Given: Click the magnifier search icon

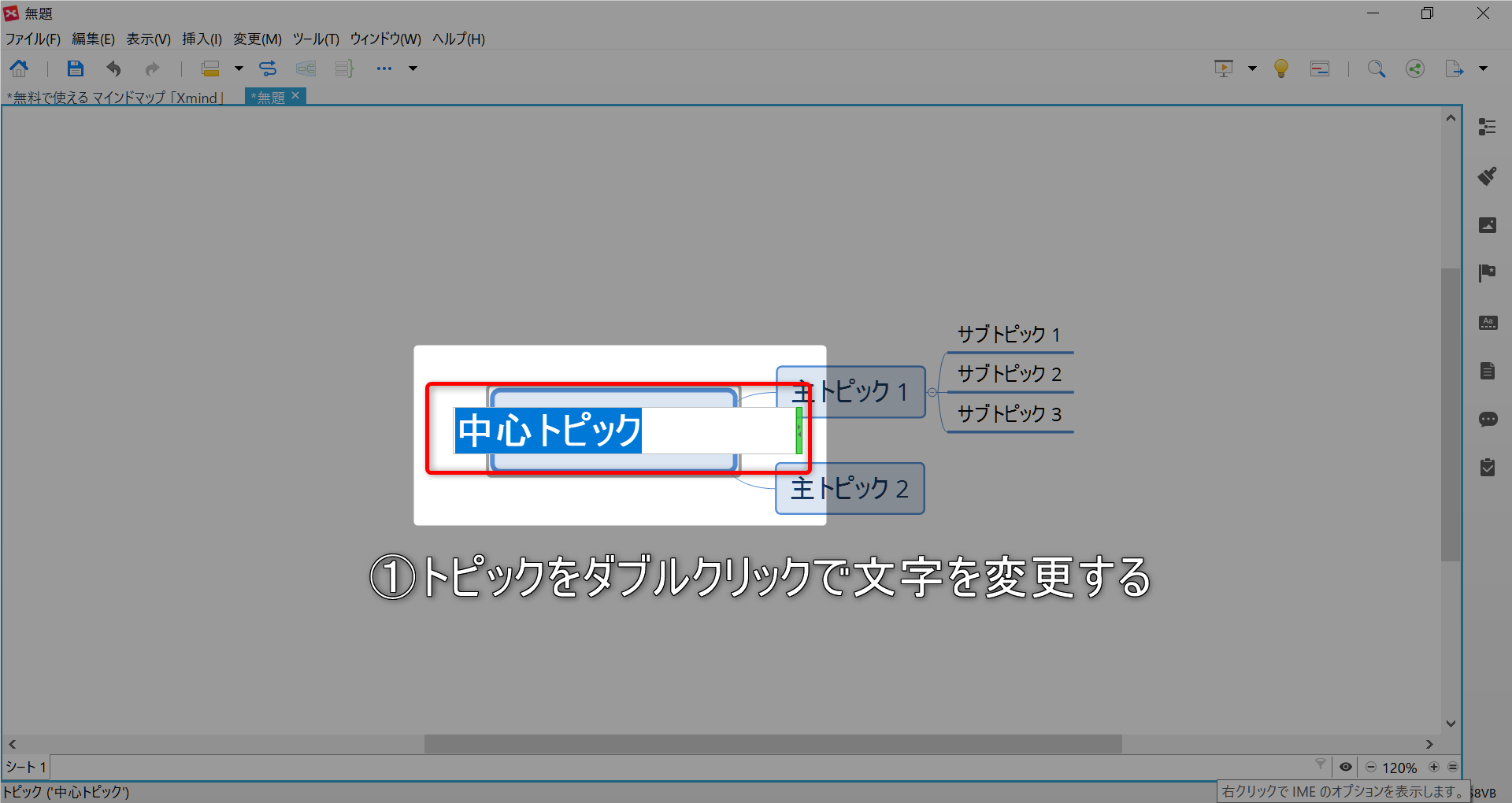Looking at the screenshot, I should [1377, 68].
